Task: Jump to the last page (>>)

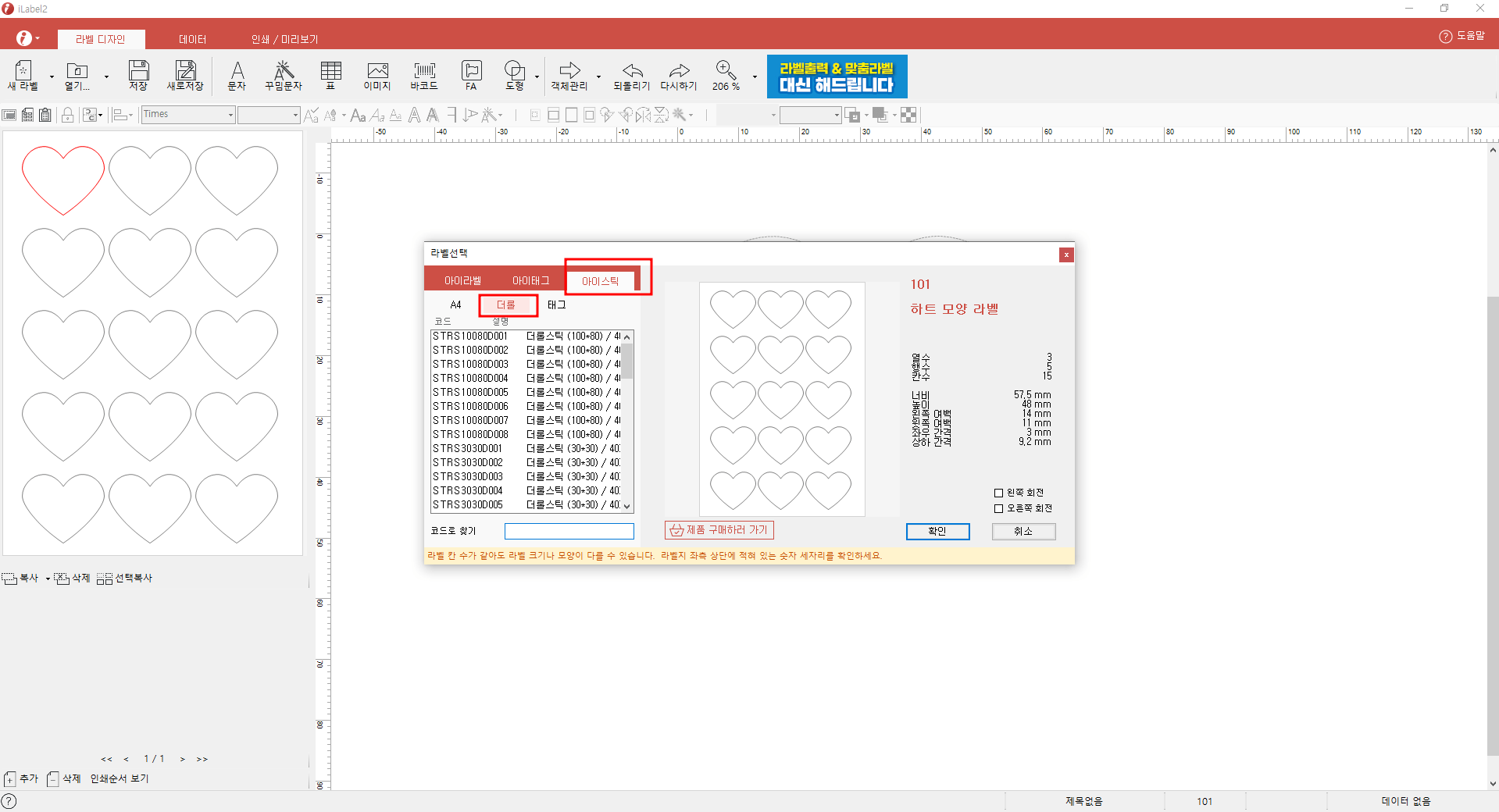Action: tap(202, 759)
